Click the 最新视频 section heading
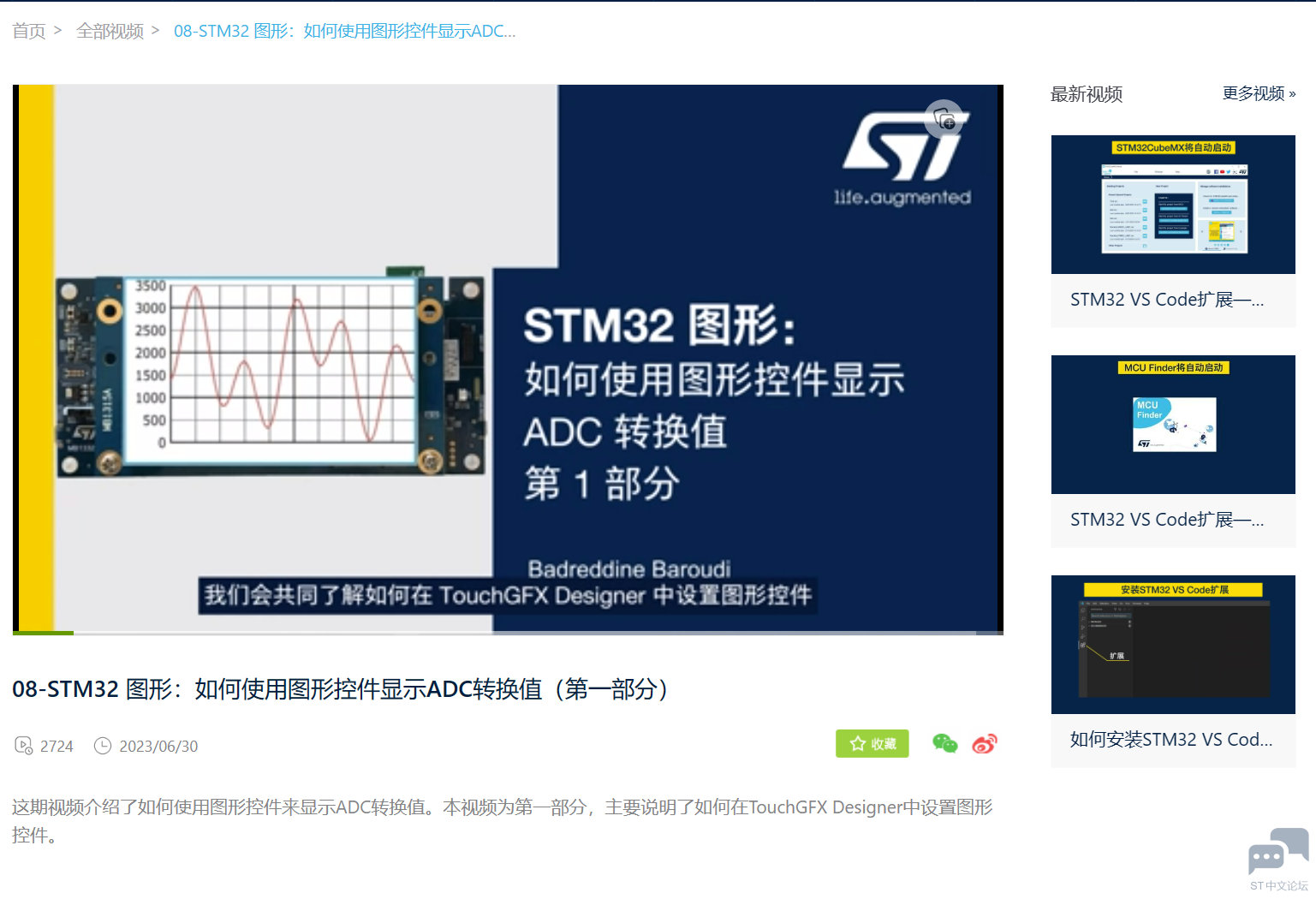This screenshot has width=1316, height=899. 1087,94
